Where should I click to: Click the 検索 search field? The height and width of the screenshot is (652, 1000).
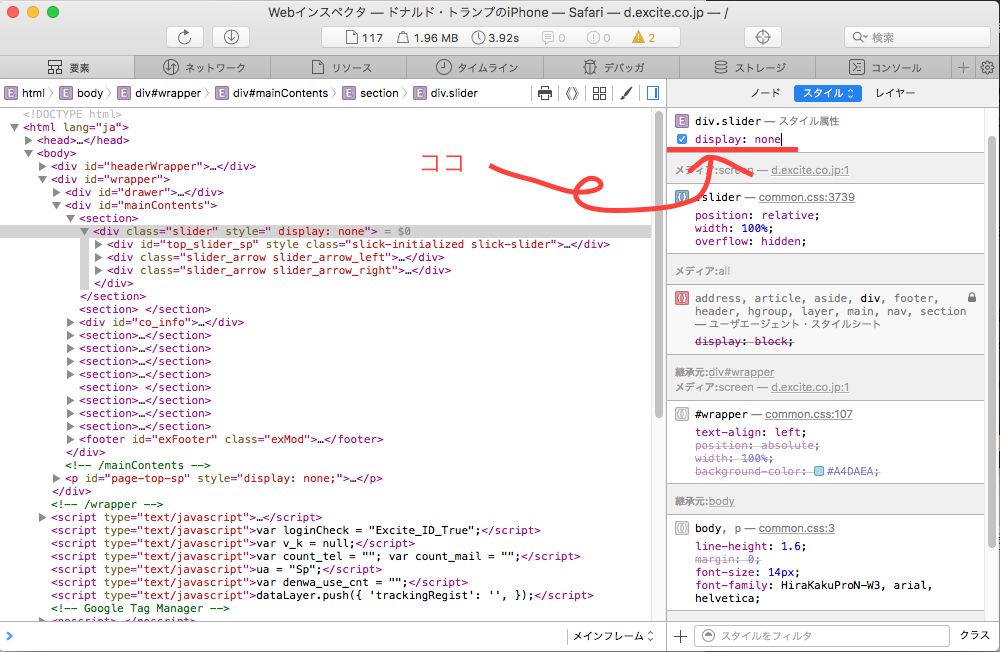tap(918, 38)
